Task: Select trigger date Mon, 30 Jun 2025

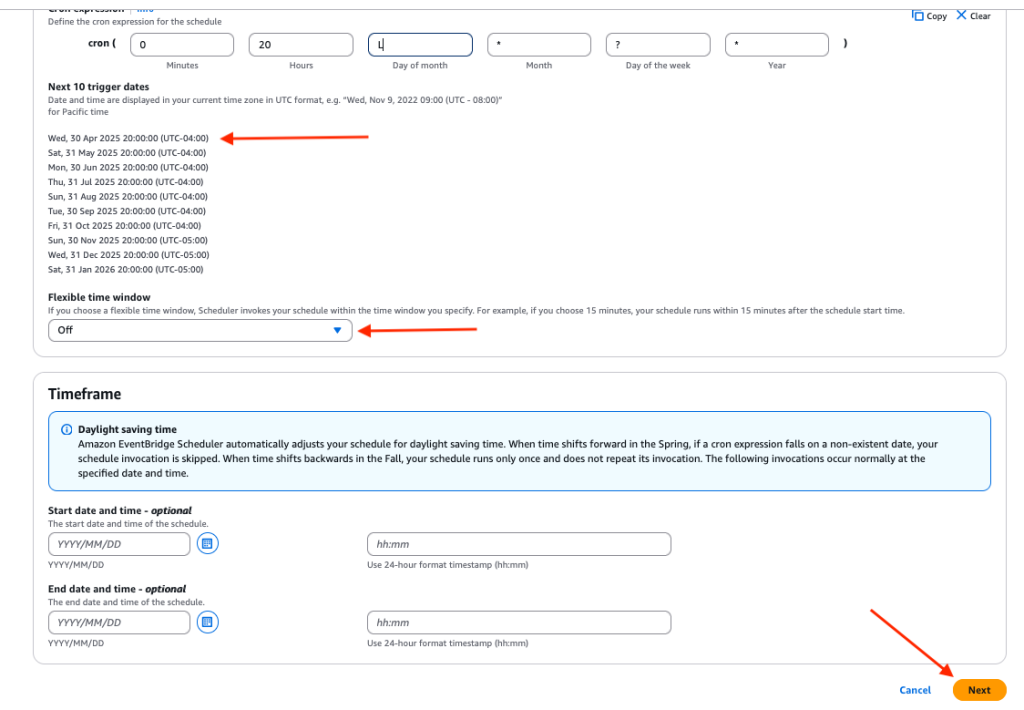Action: pos(128,167)
